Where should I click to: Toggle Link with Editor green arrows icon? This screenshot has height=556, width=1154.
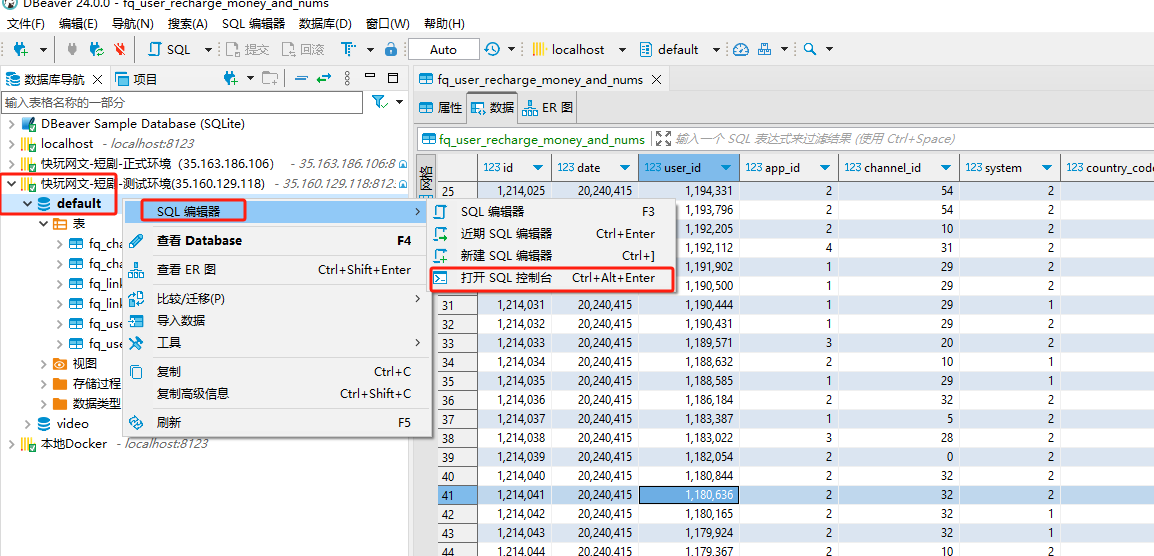pos(324,78)
